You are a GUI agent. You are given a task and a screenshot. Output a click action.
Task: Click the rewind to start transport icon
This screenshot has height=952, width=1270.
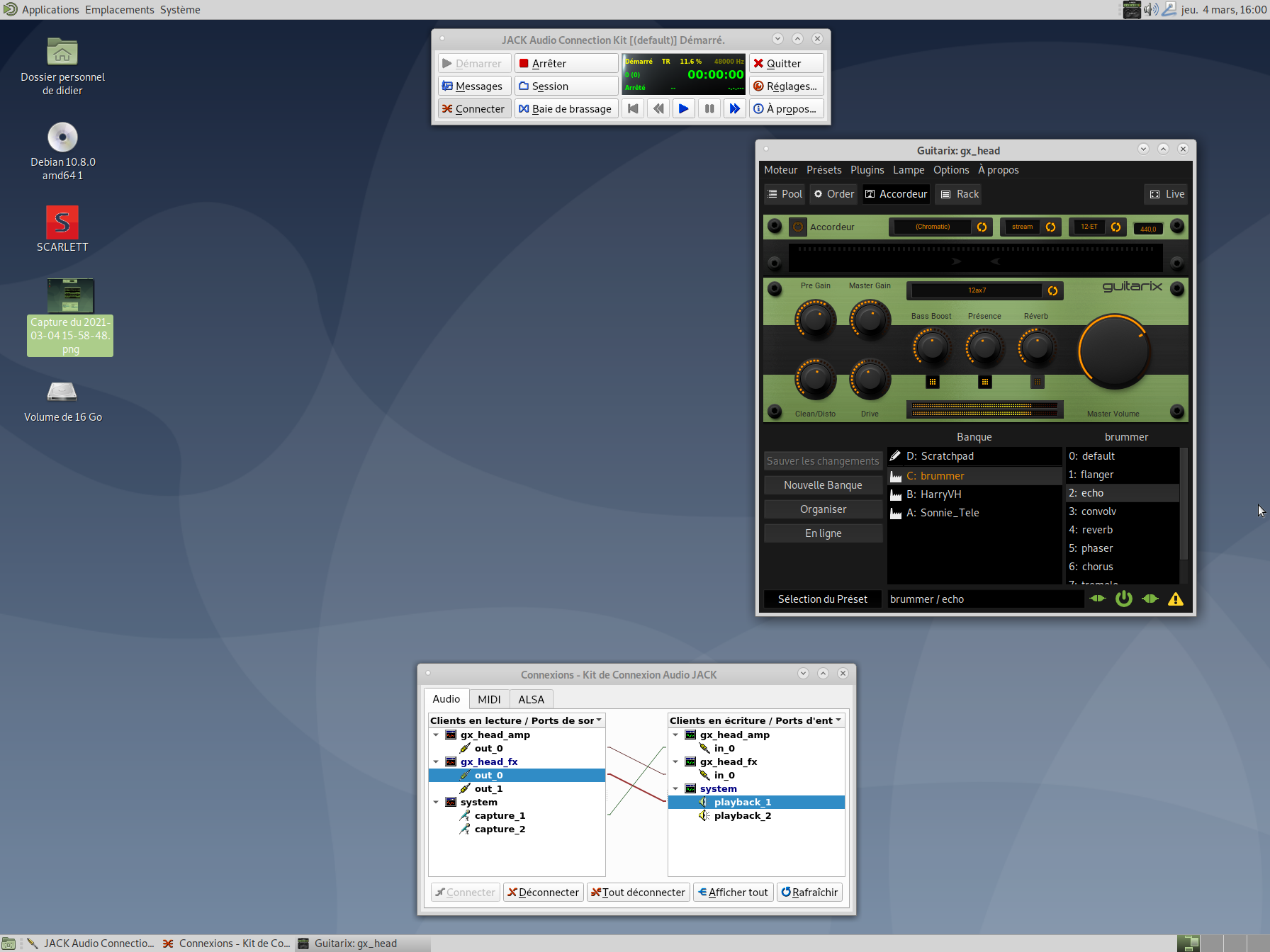point(633,108)
